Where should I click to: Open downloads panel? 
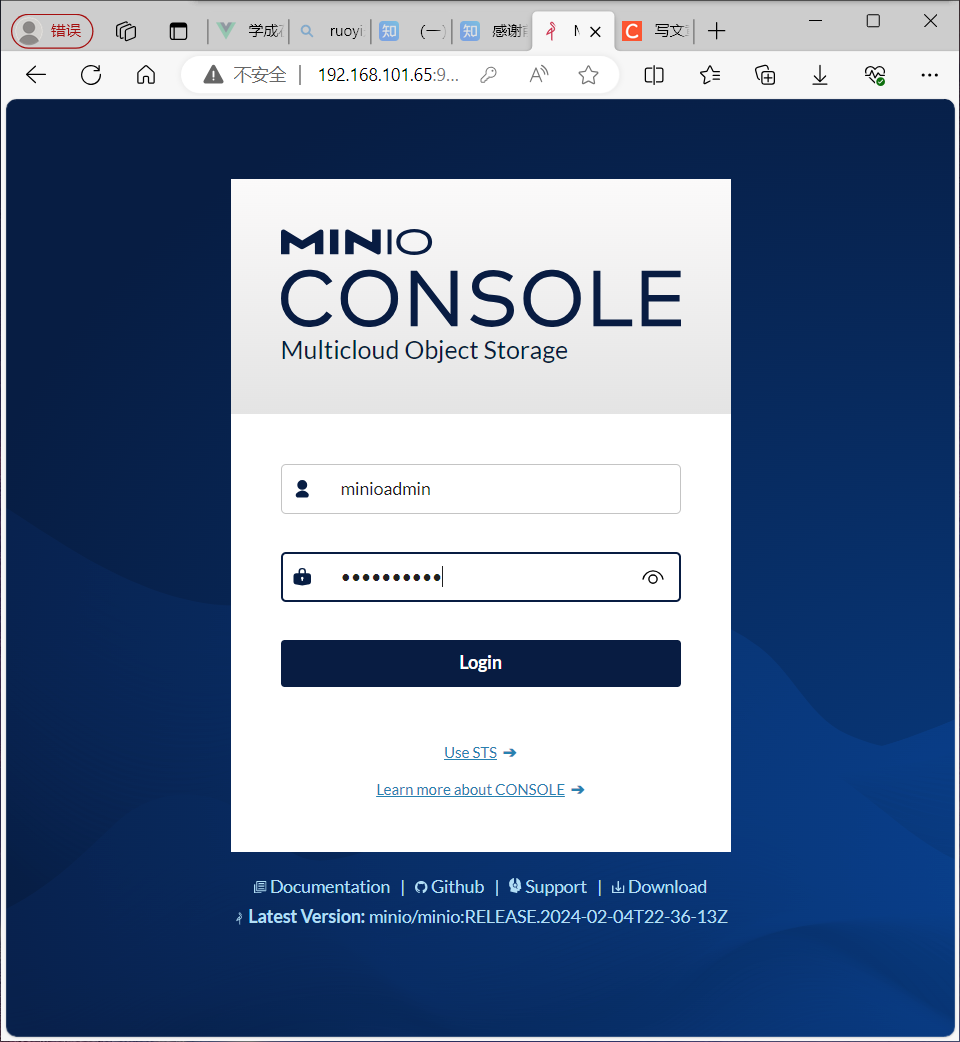pyautogui.click(x=820, y=75)
